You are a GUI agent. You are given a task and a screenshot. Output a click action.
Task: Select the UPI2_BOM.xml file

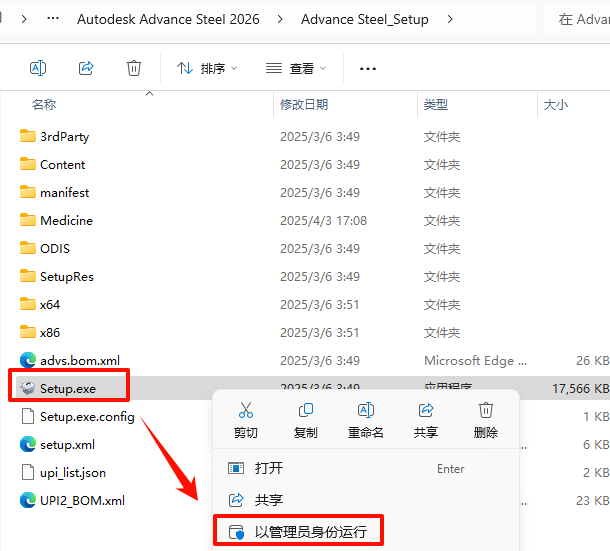72,500
